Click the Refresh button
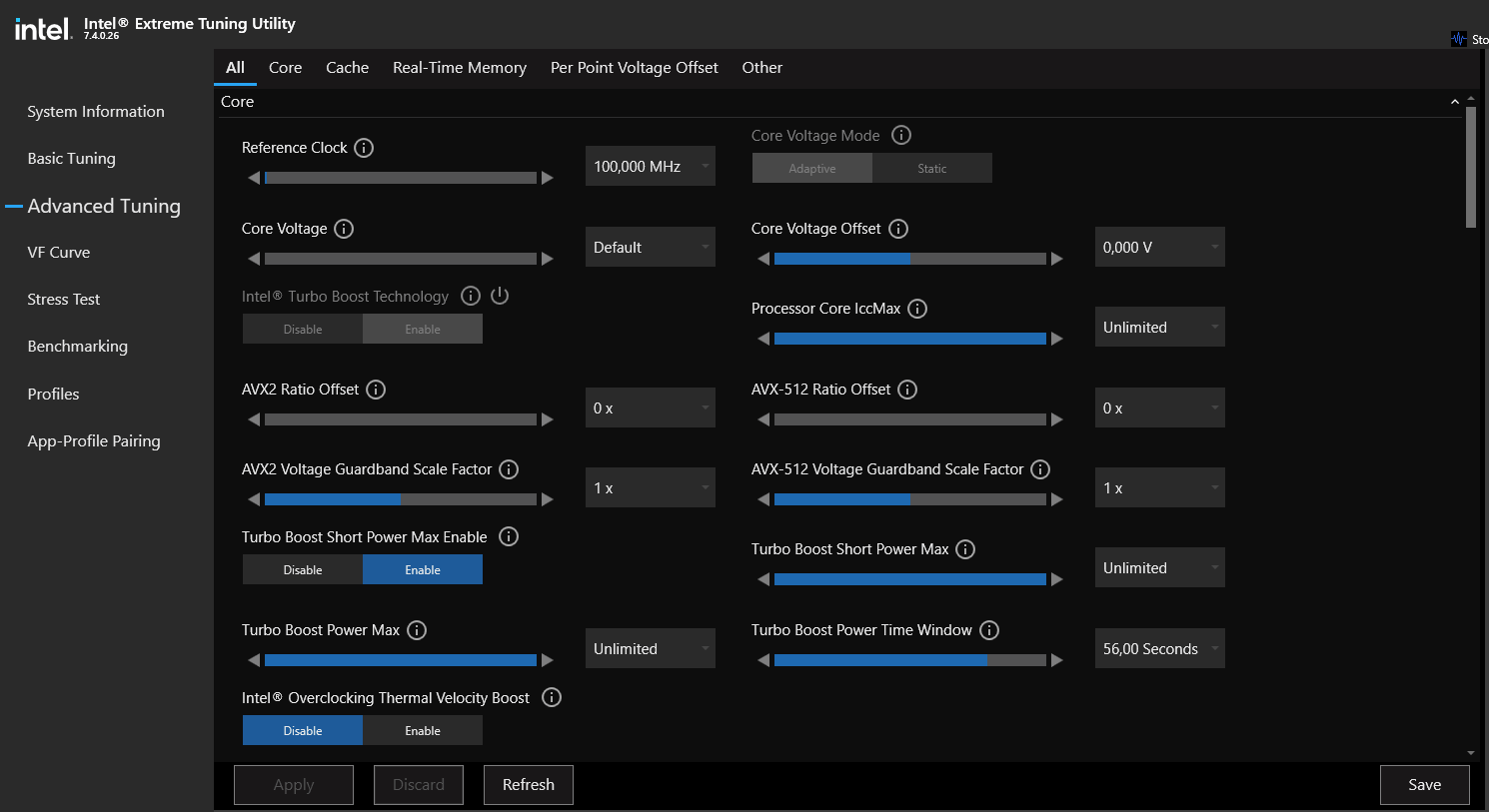This screenshot has height=812, width=1489. point(529,785)
